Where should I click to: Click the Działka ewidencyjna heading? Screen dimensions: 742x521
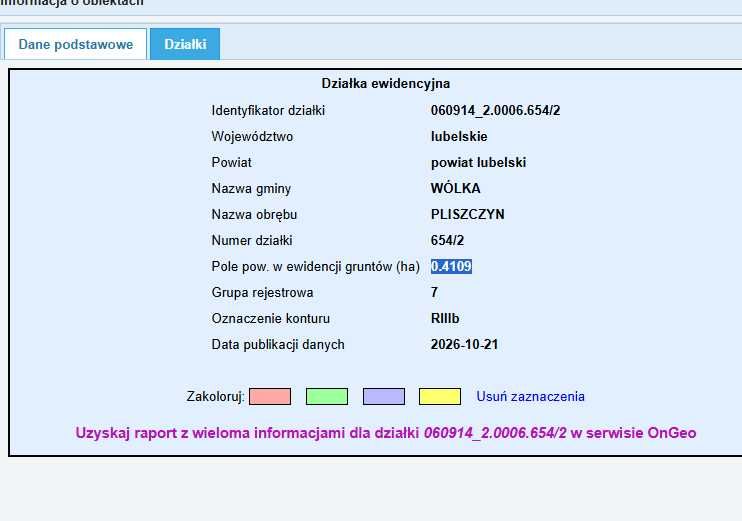tap(386, 84)
